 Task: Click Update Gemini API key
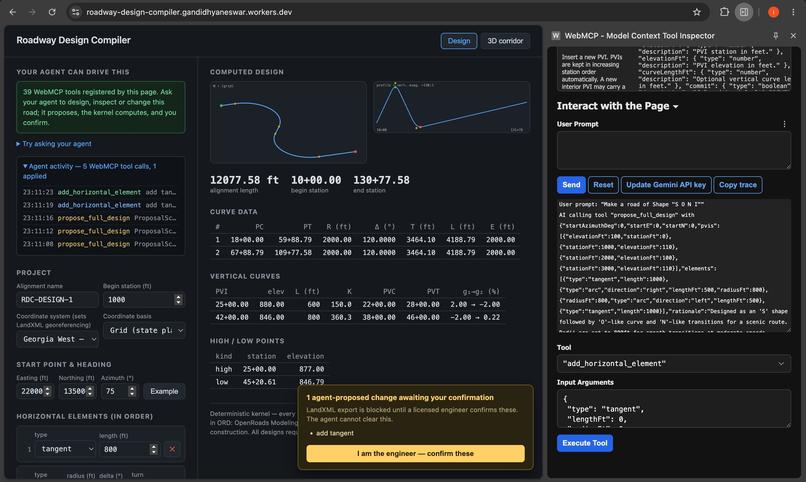click(x=665, y=184)
